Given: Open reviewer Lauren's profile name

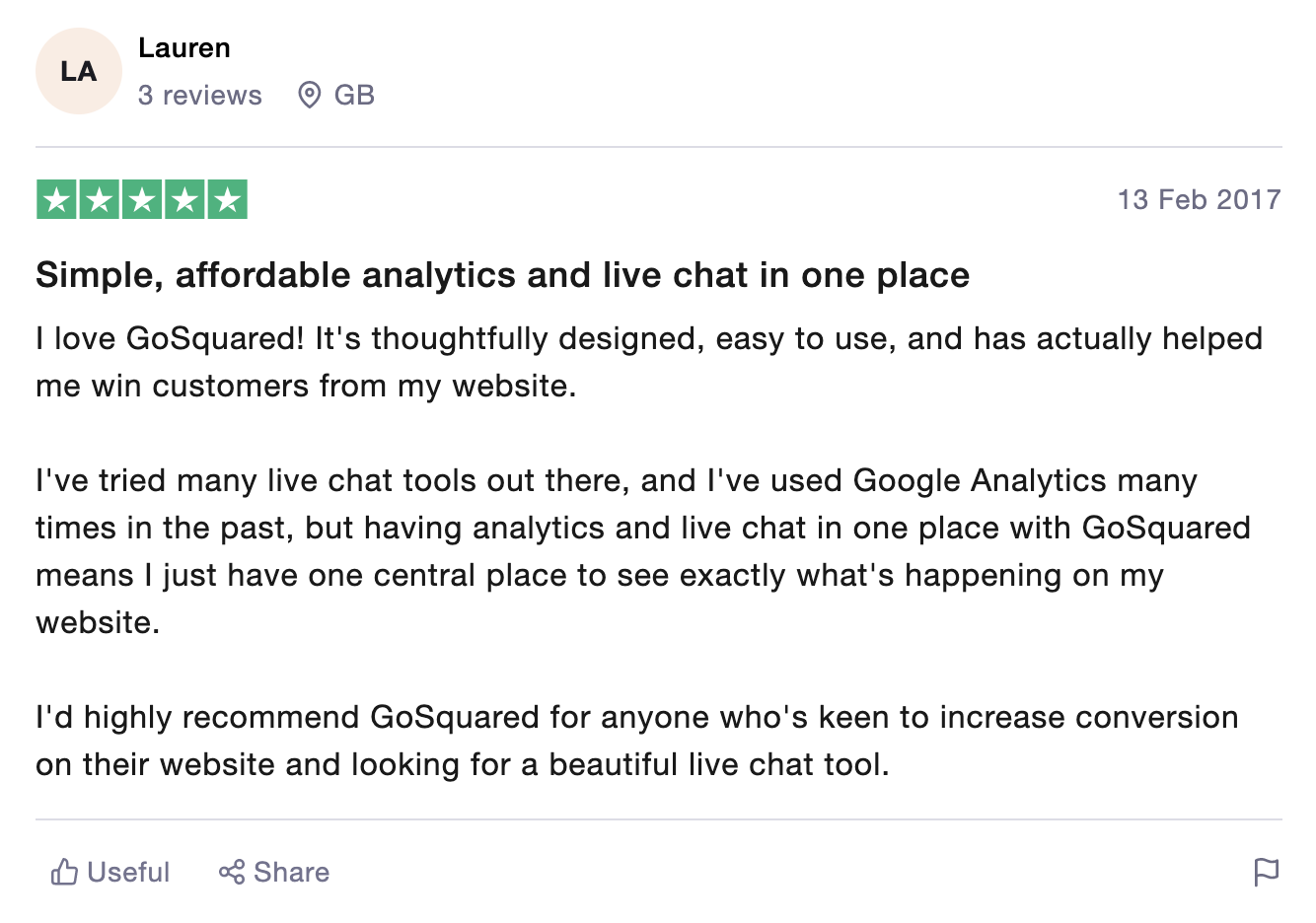Looking at the screenshot, I should point(184,47).
